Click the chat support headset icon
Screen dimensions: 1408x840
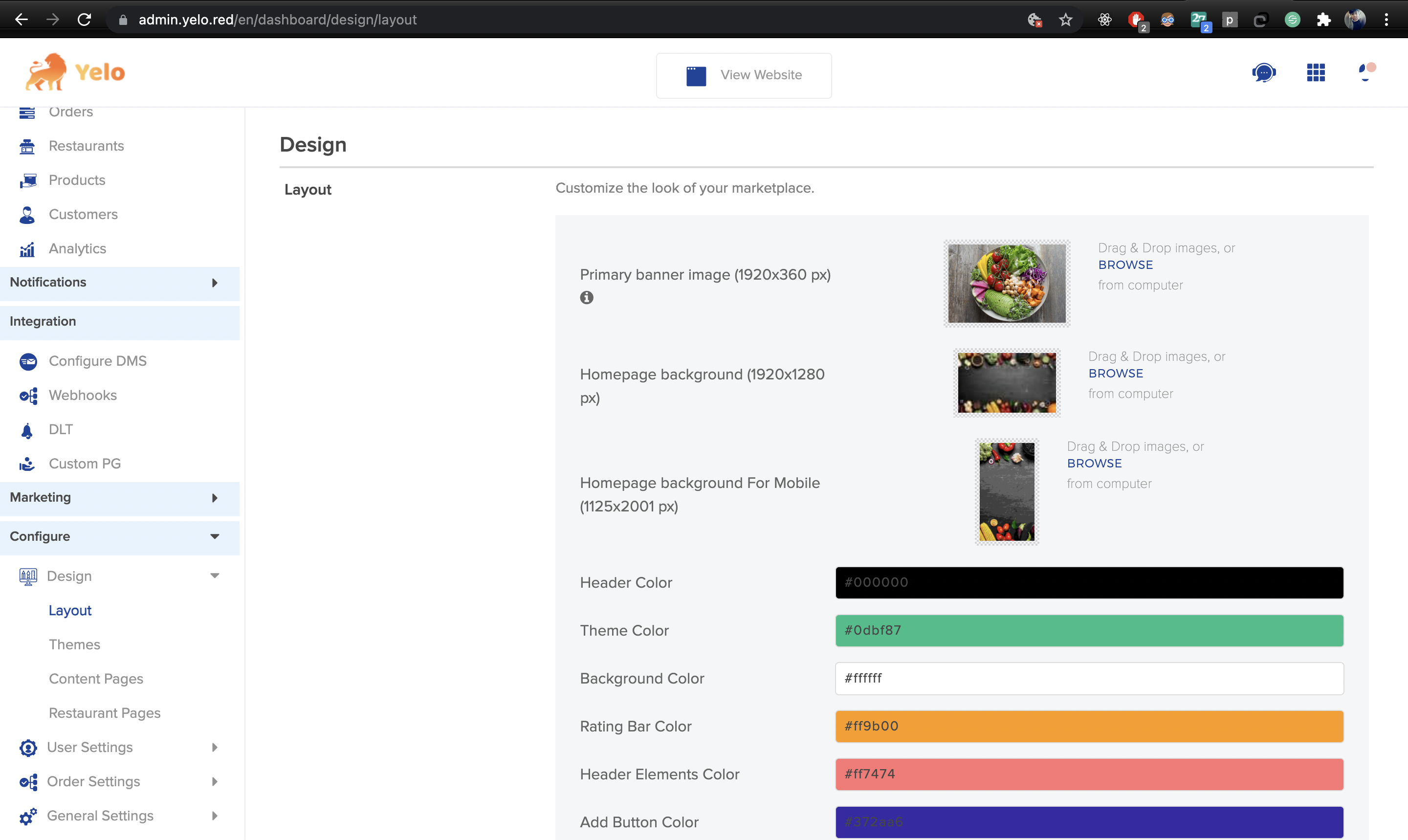tap(1263, 72)
